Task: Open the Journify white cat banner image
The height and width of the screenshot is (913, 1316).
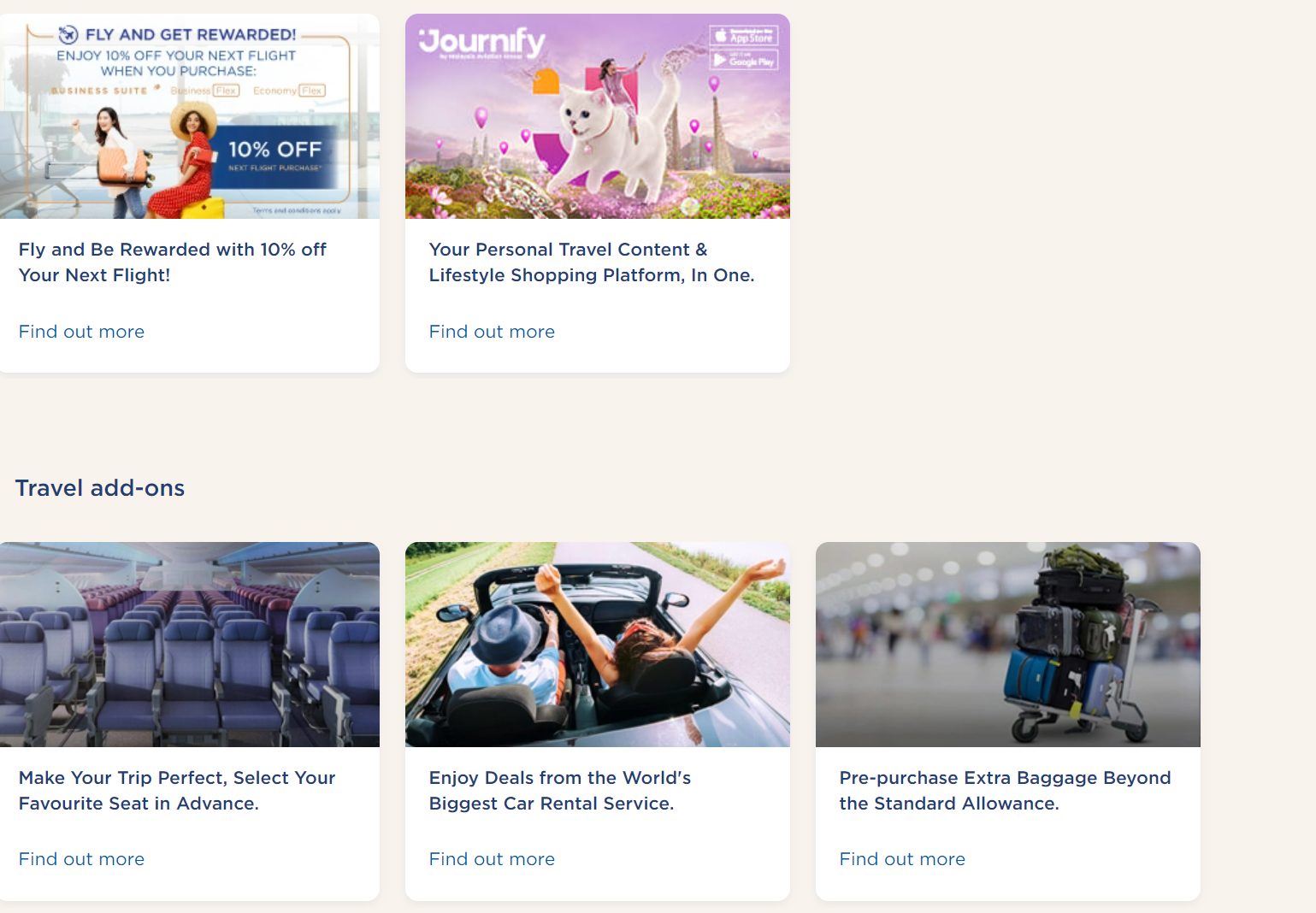Action: 598,116
